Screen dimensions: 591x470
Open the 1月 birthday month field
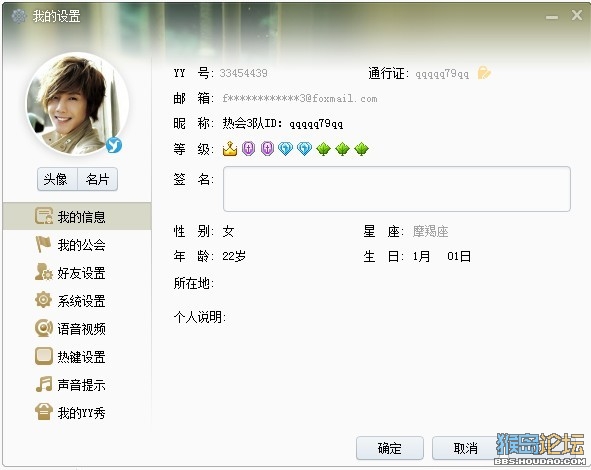421,257
